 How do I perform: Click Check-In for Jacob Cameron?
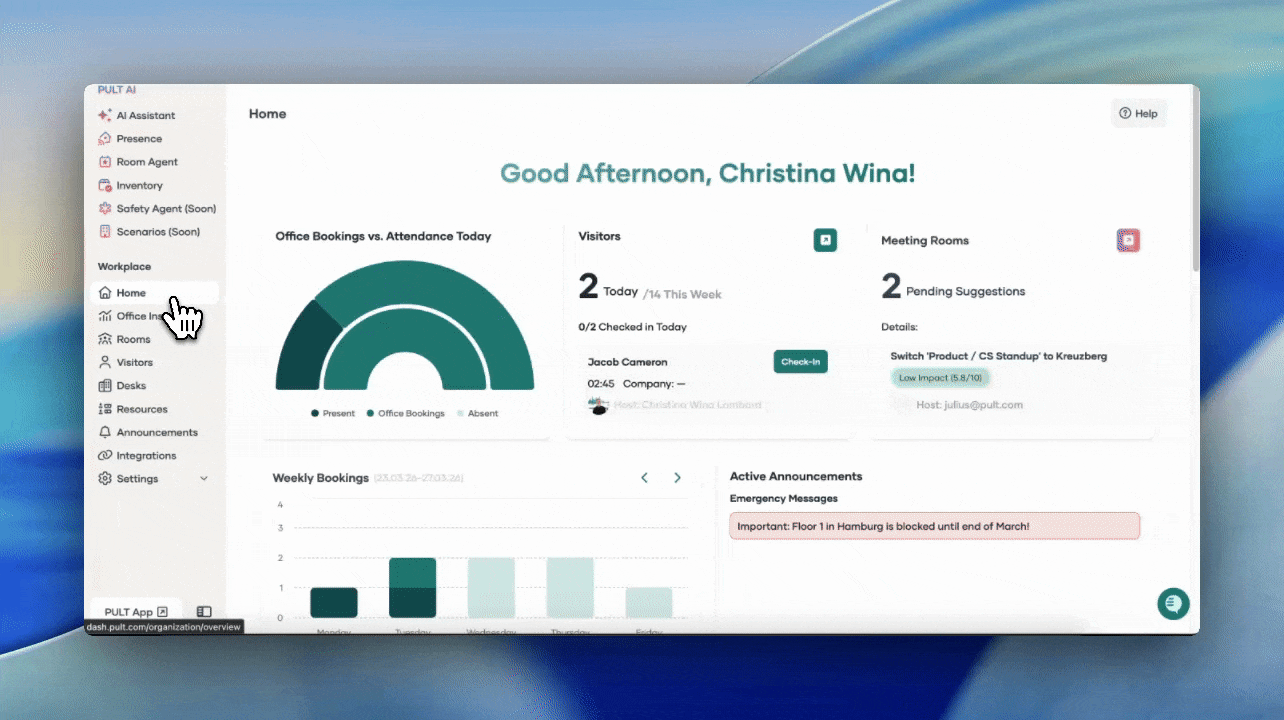(x=800, y=362)
